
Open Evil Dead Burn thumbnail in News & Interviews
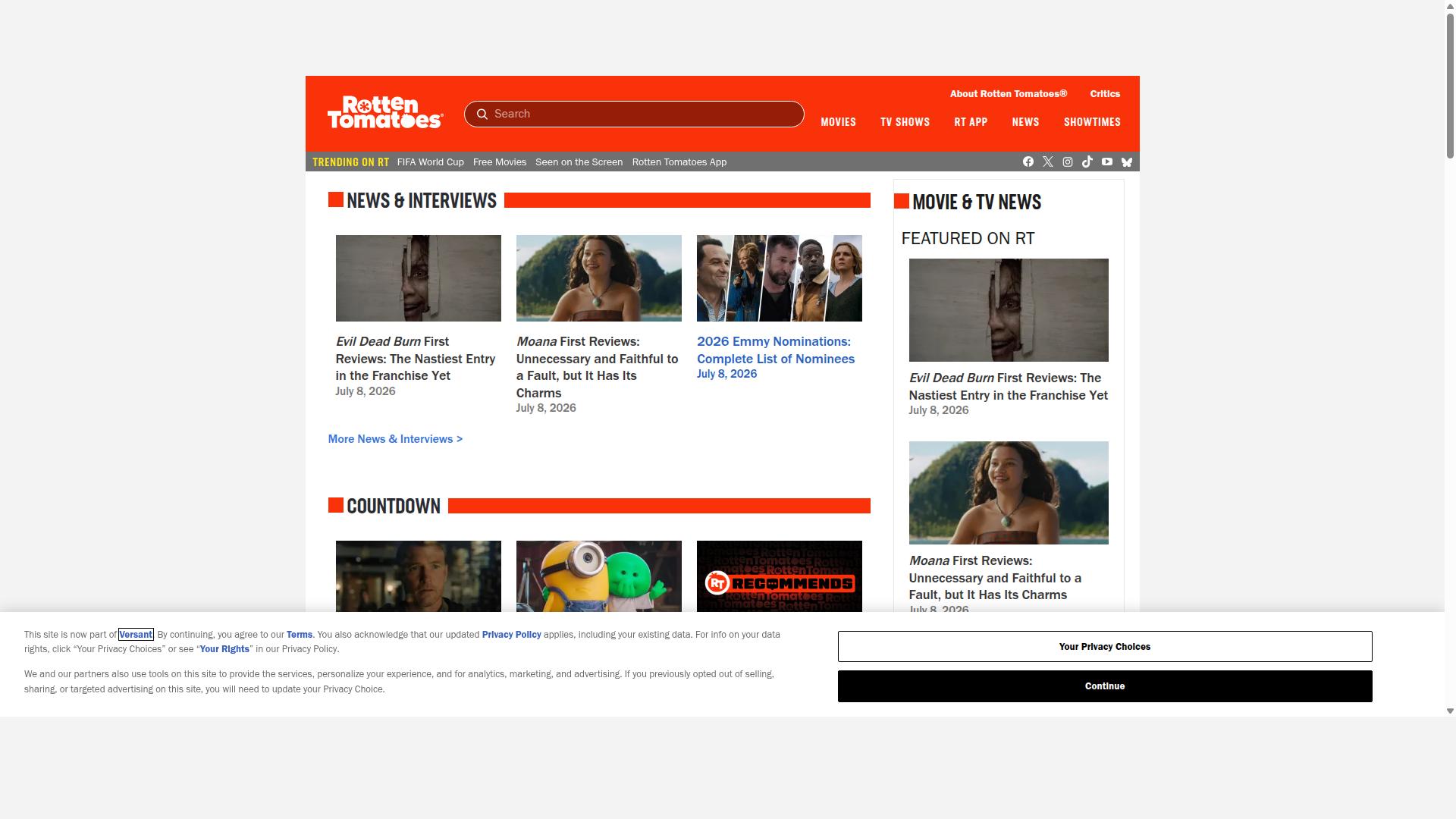(419, 278)
